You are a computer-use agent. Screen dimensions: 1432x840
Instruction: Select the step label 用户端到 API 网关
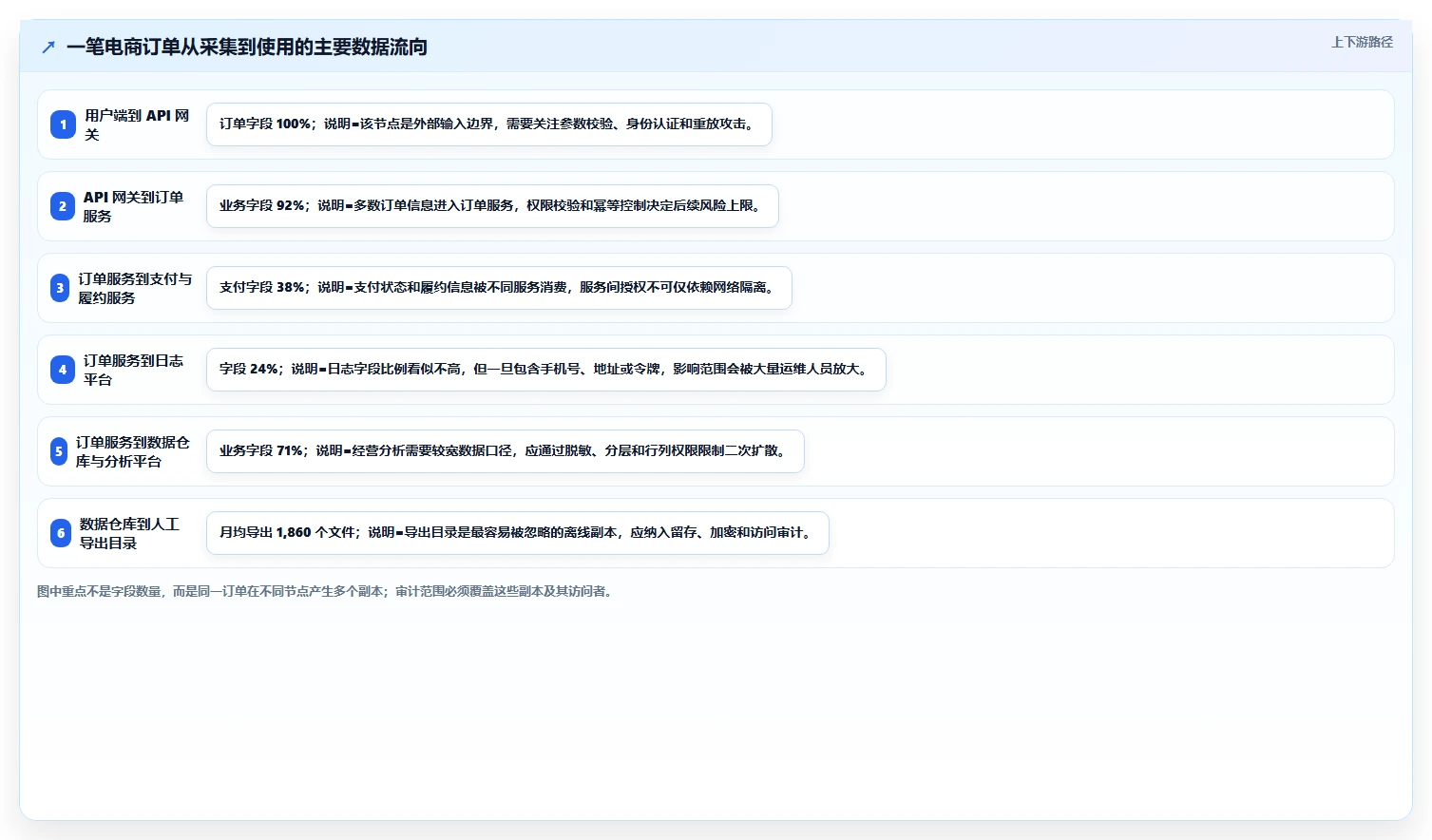click(x=137, y=124)
